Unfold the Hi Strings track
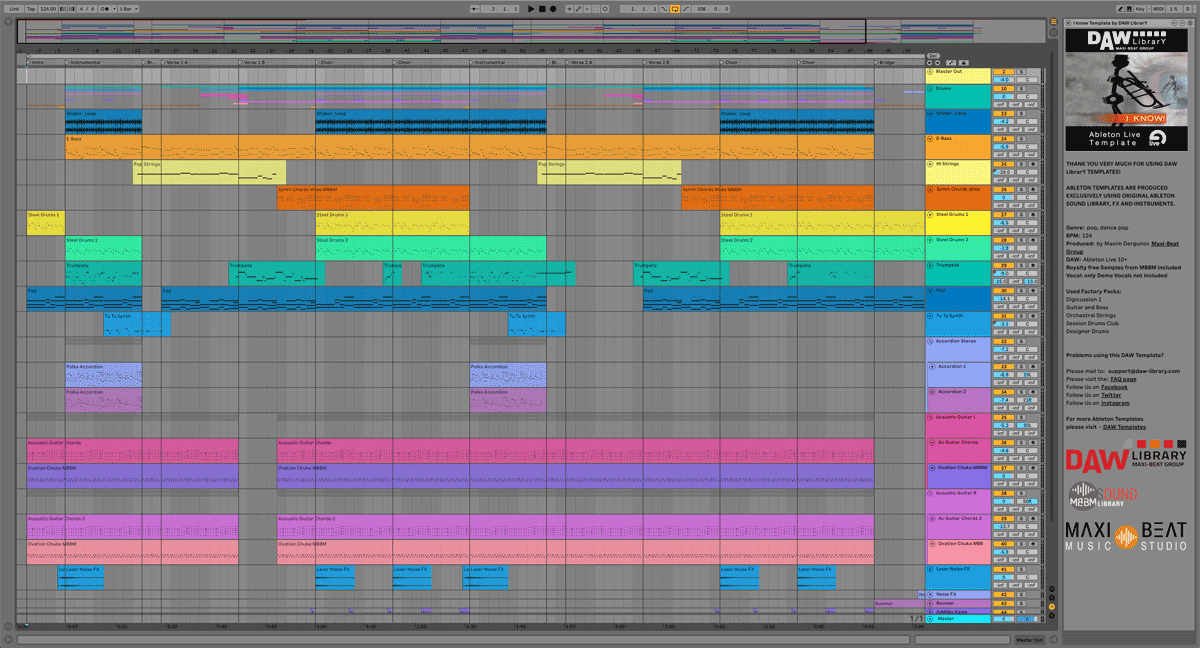Screen dimensions: 1200x648 (x=930, y=164)
